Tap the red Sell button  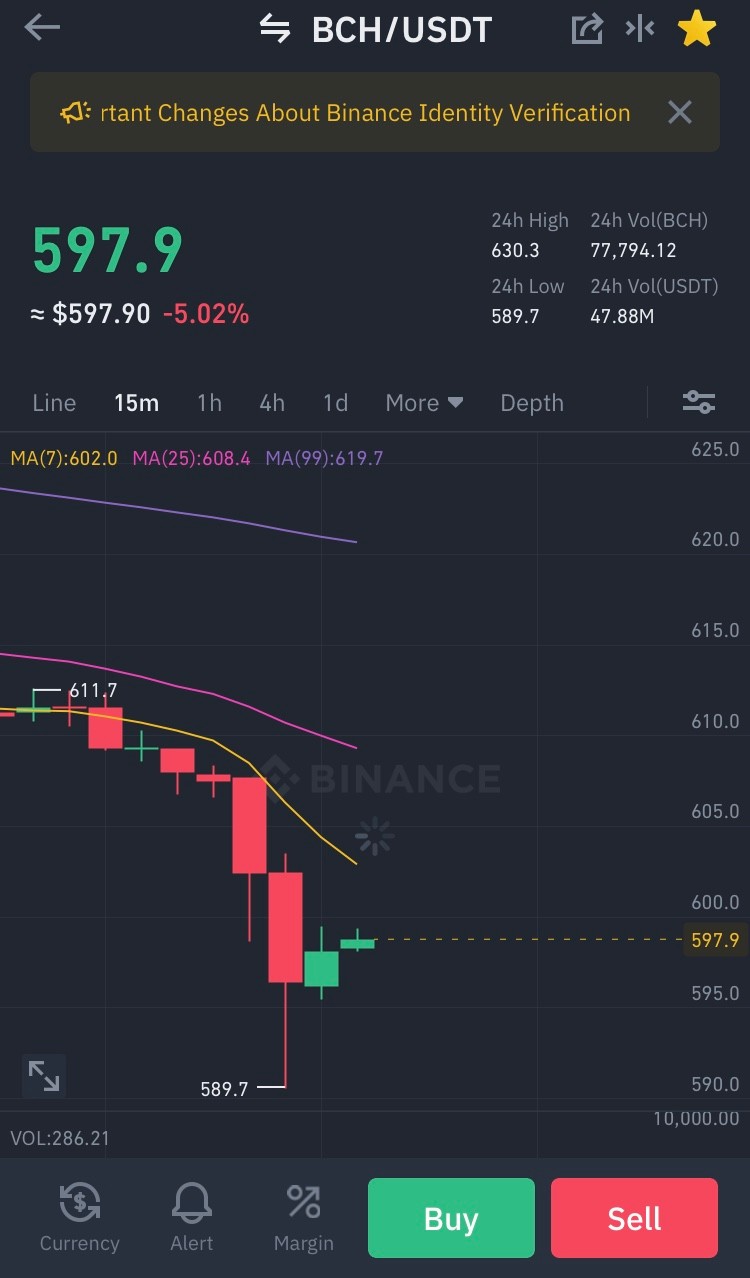[634, 1218]
